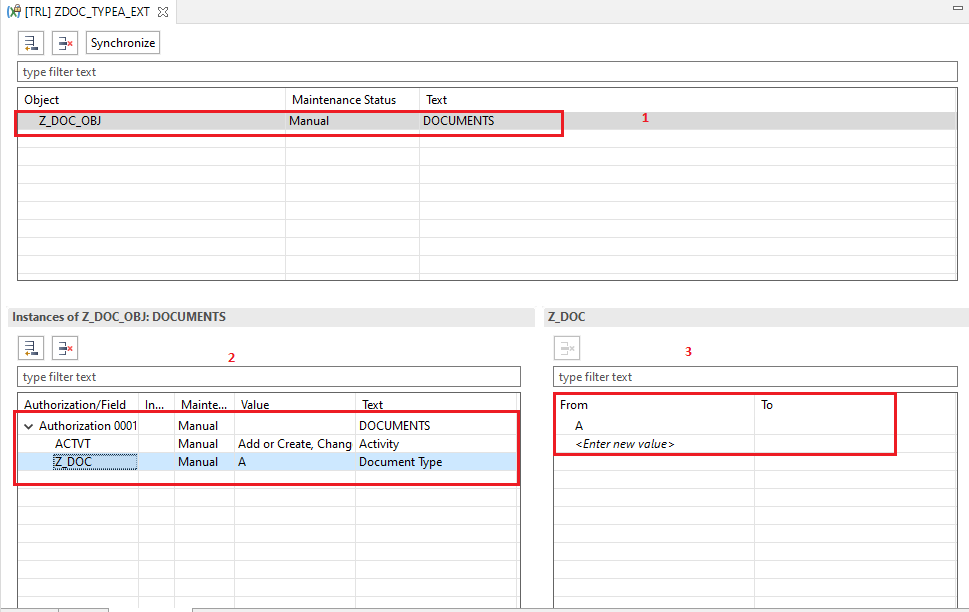The width and height of the screenshot is (969, 612).
Task: Click the add object icon in top toolbar
Action: (31, 43)
